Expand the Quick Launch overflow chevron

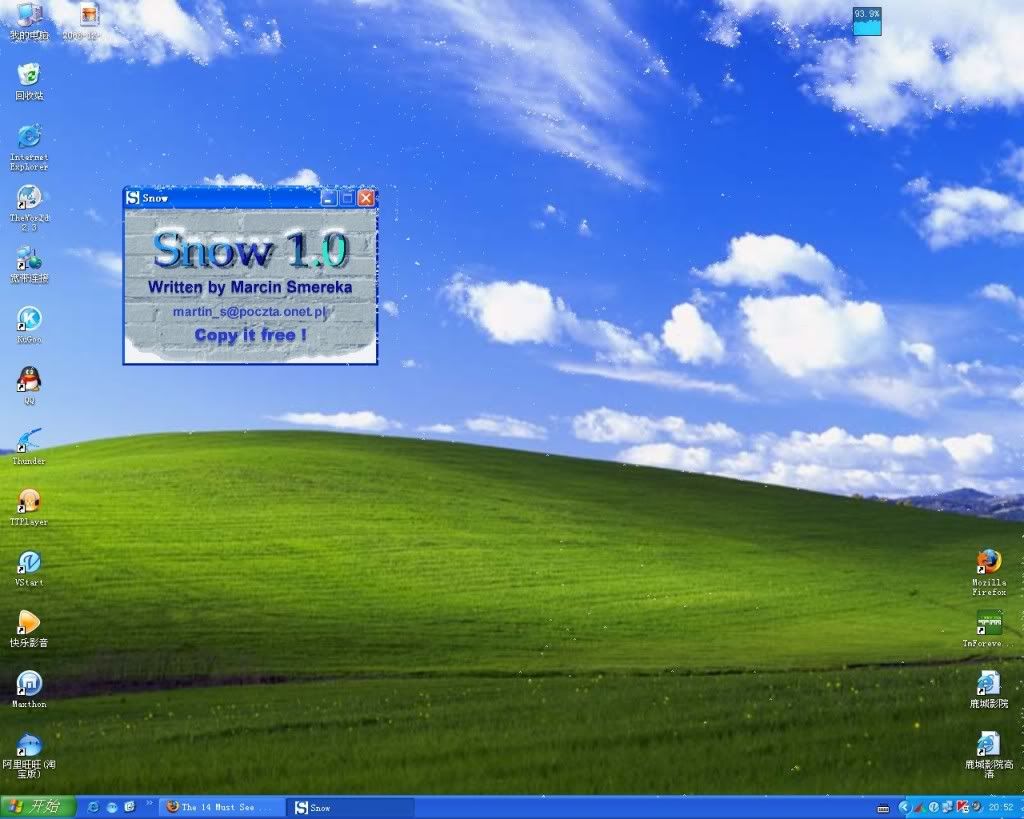(148, 804)
